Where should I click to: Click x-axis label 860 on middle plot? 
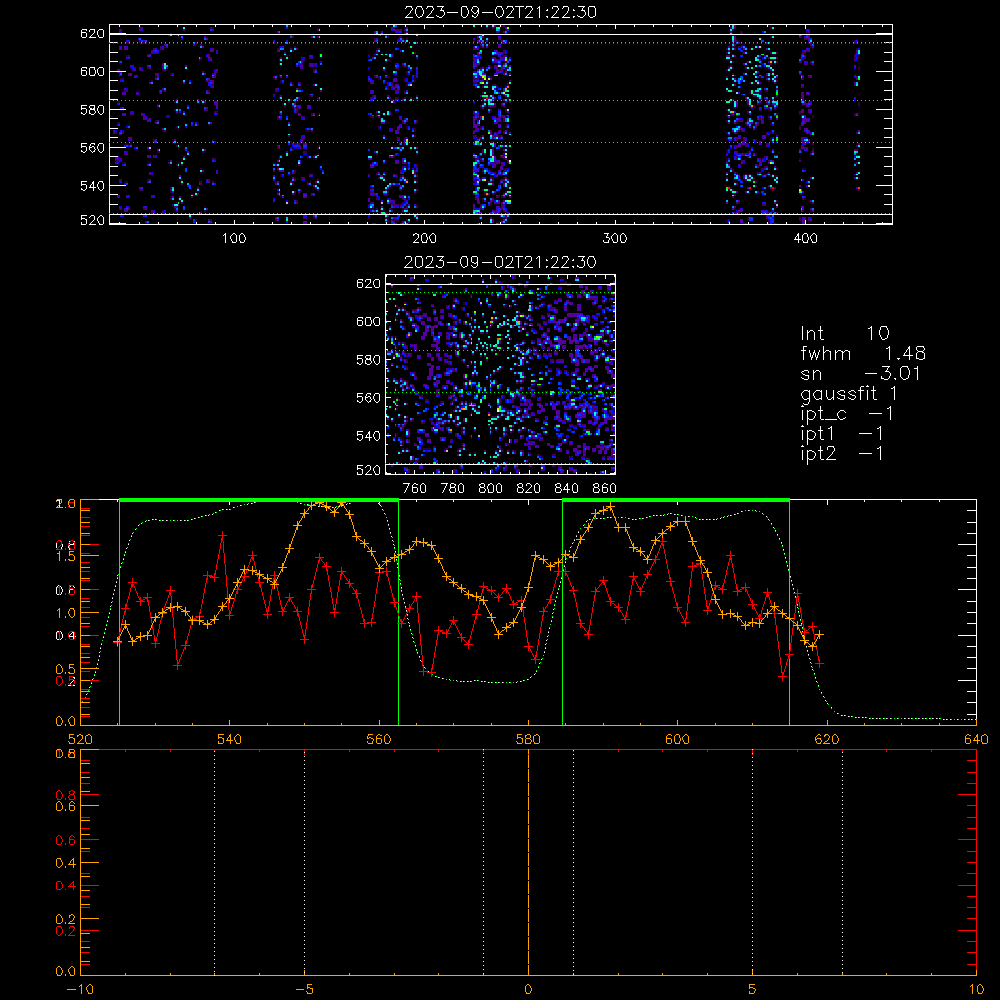pyautogui.click(x=605, y=489)
